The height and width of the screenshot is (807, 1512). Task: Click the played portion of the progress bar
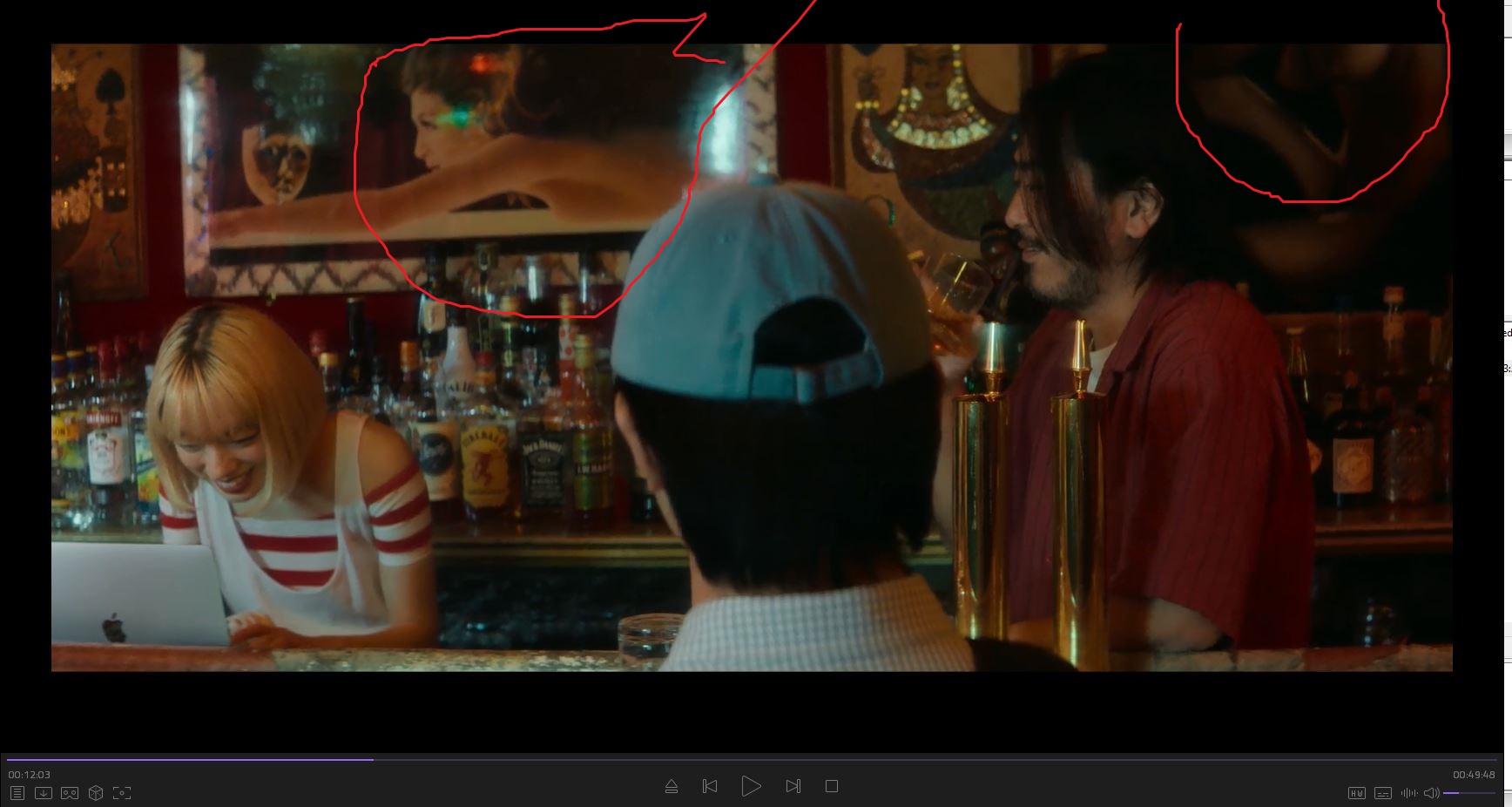coord(174,760)
